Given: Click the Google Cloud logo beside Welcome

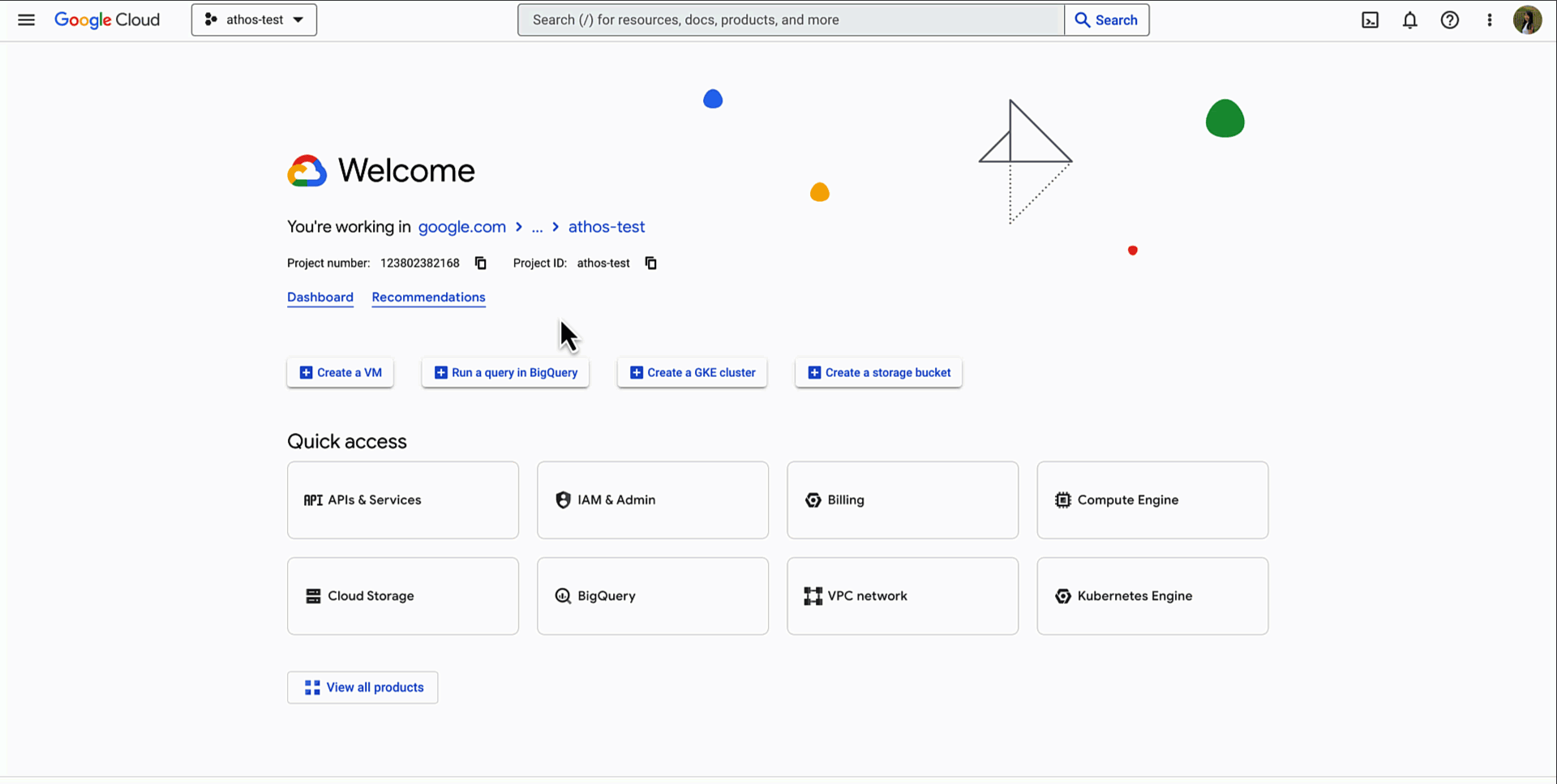Looking at the screenshot, I should pos(307,171).
